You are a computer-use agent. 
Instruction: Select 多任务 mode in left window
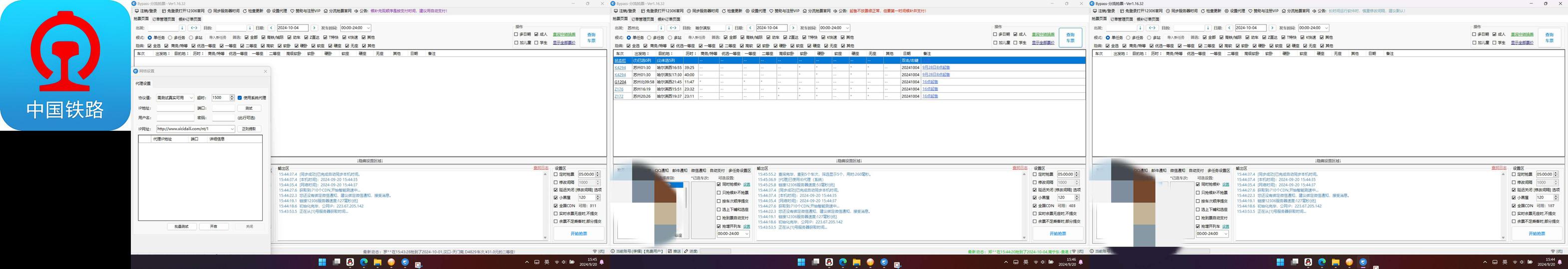click(170, 37)
